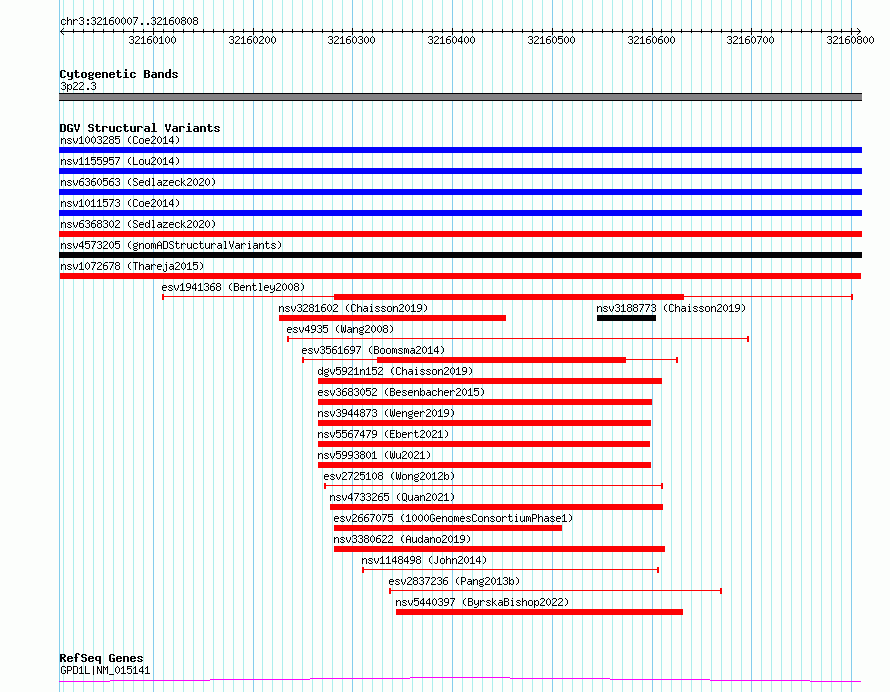Click chr3:32160007..32160808 coordinate label
The image size is (890, 692).
pyautogui.click(x=129, y=22)
